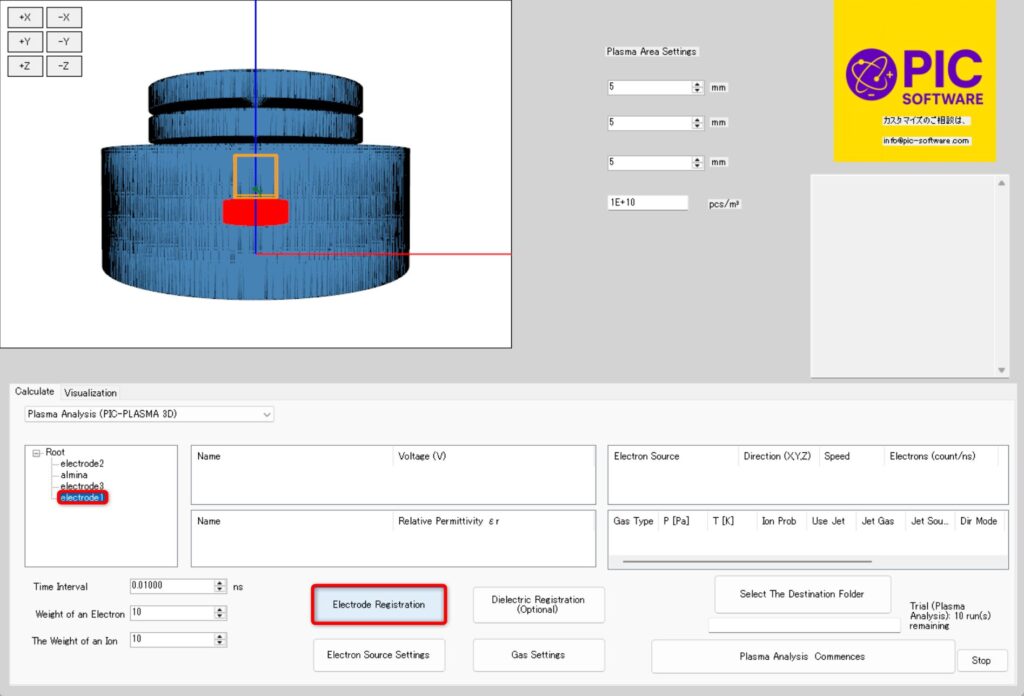The image size is (1024, 696).
Task: Open Electron Source Settings
Action: coord(379,655)
